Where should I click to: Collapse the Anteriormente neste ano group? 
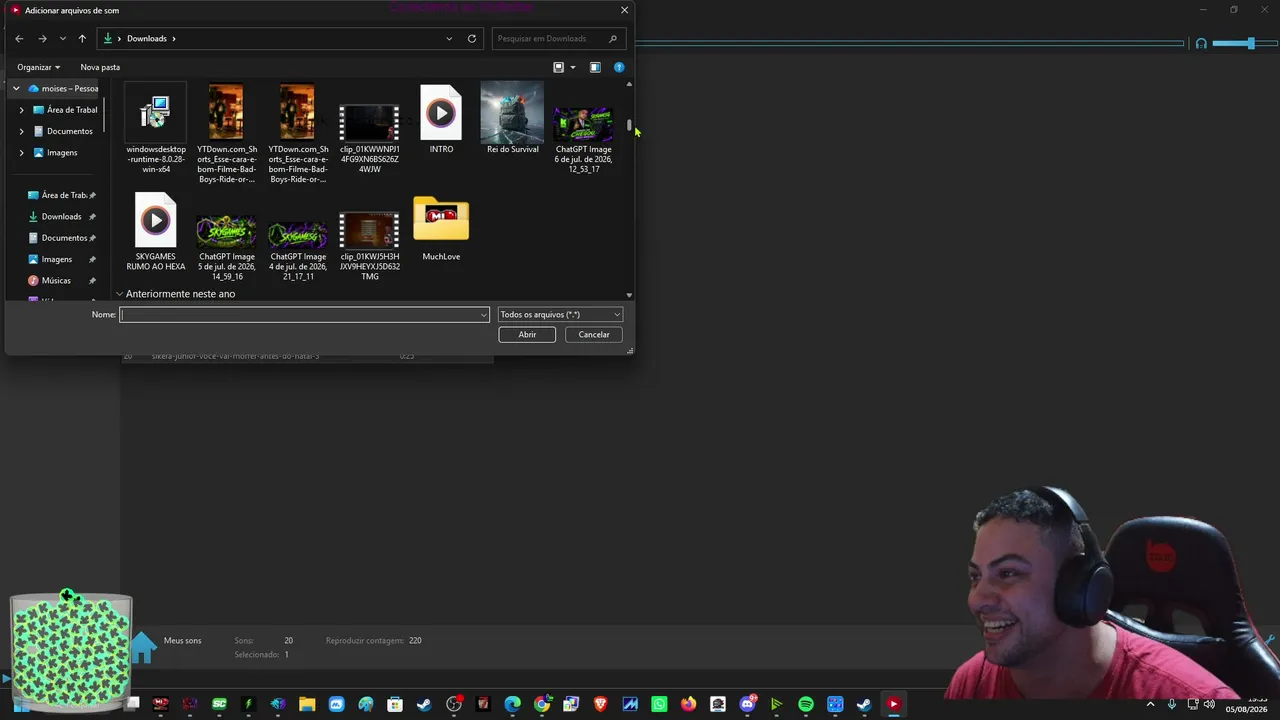coord(120,294)
